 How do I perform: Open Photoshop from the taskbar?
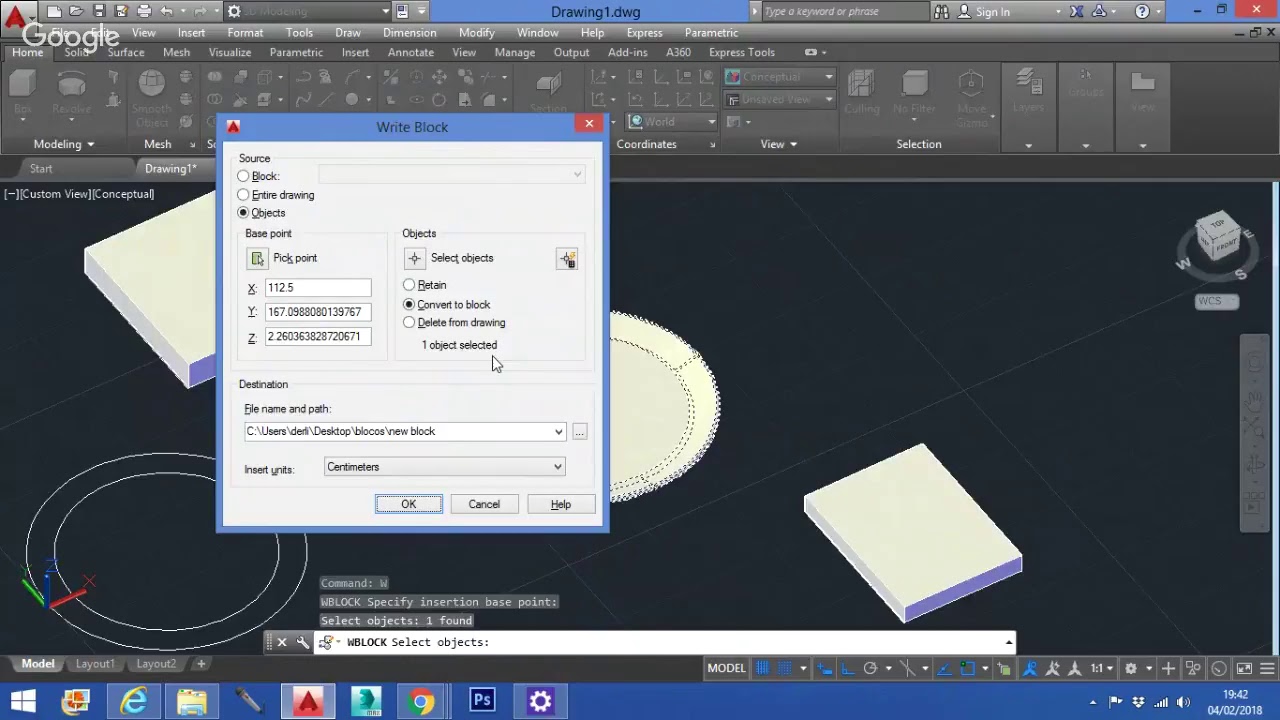(x=482, y=701)
